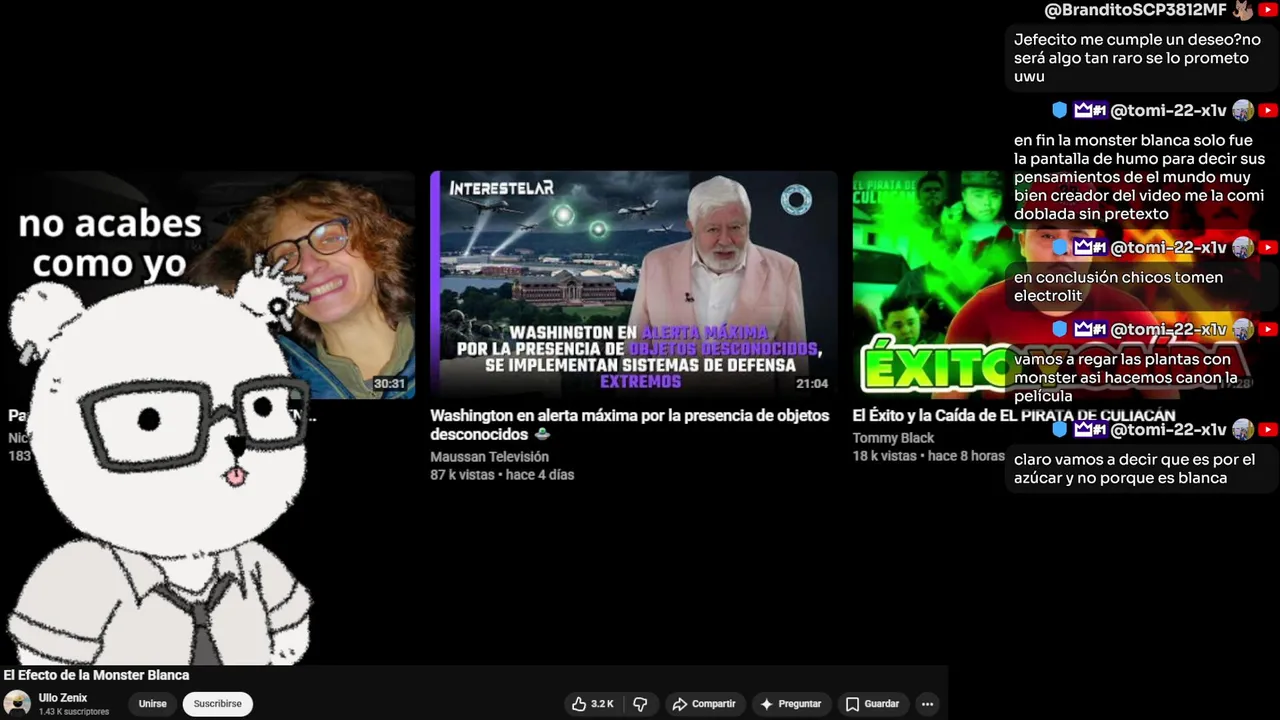Viewport: 1280px width, 720px height.
Task: Click the dislike thumbs-down icon
Action: point(640,704)
